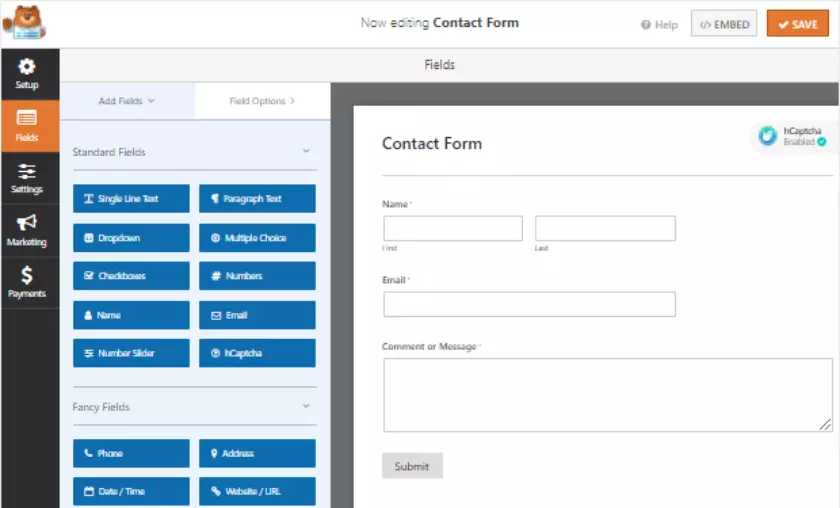Image resolution: width=840 pixels, height=508 pixels.
Task: Click the textarea resize handle corner
Action: [826, 424]
